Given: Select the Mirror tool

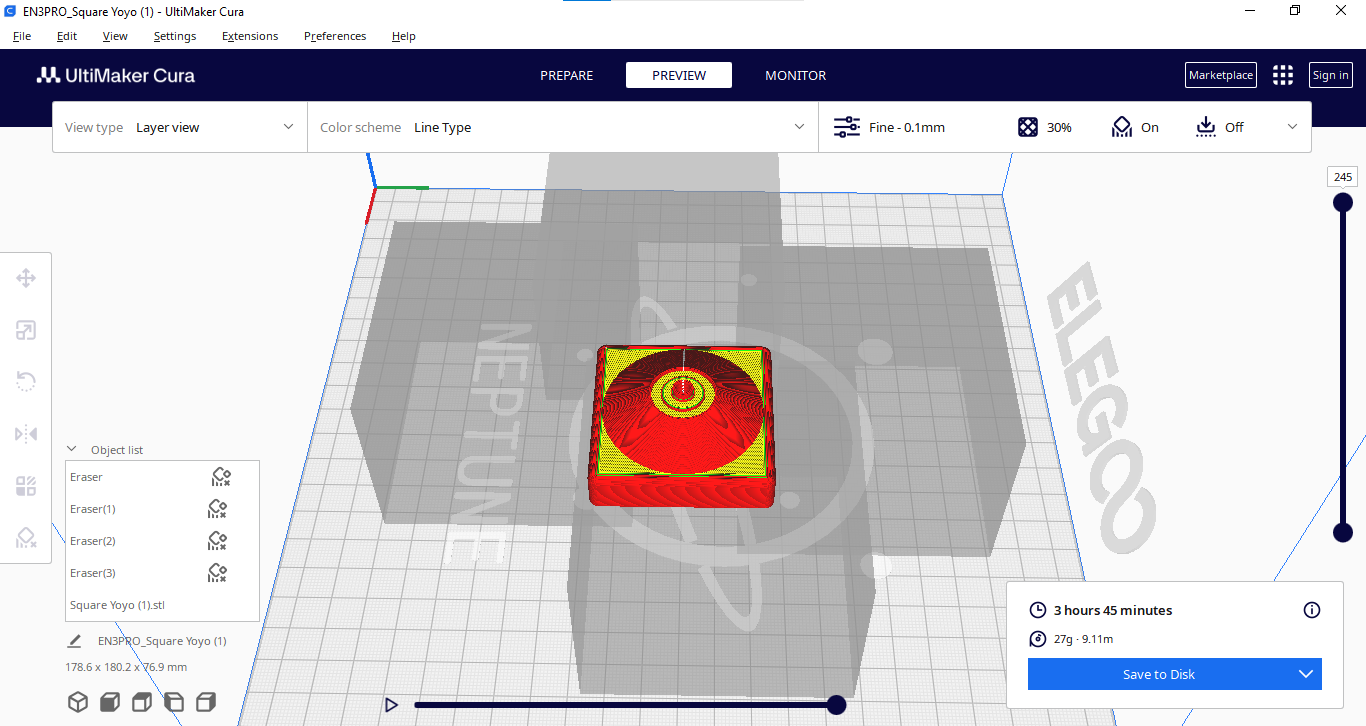Looking at the screenshot, I should (x=26, y=433).
